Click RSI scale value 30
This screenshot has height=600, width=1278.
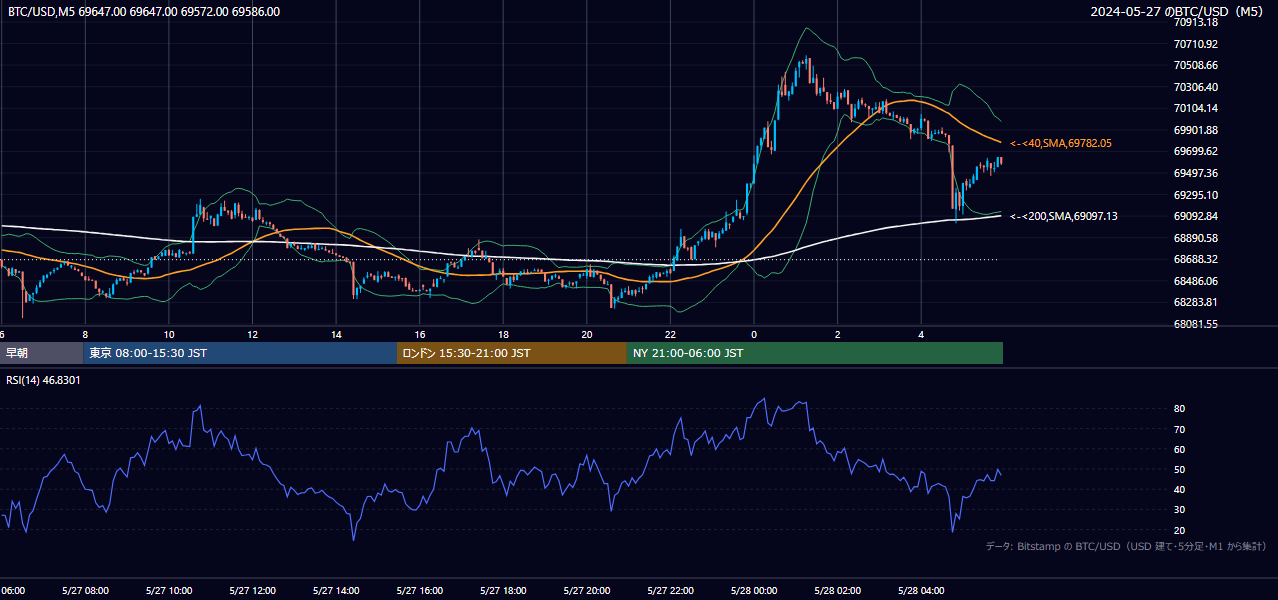pos(1180,509)
